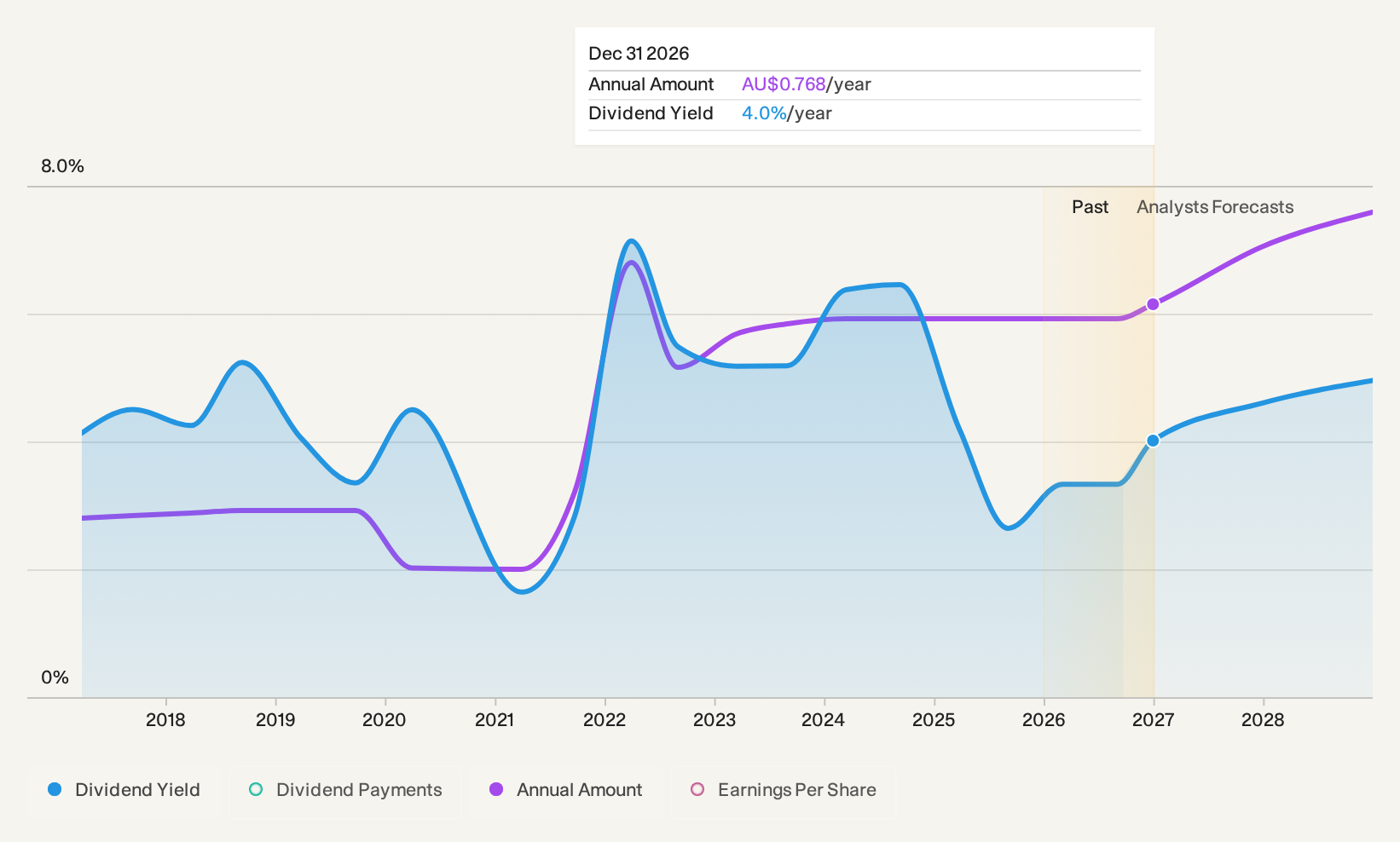Viewport: 1400px width, 842px height.
Task: Click the 2022 x-axis year label
Action: pos(605,720)
